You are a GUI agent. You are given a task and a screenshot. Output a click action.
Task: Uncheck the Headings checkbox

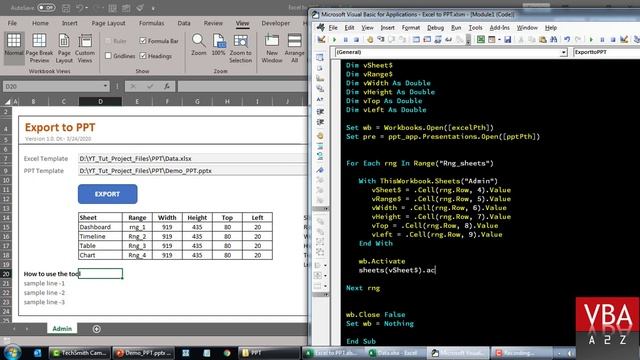tap(143, 56)
